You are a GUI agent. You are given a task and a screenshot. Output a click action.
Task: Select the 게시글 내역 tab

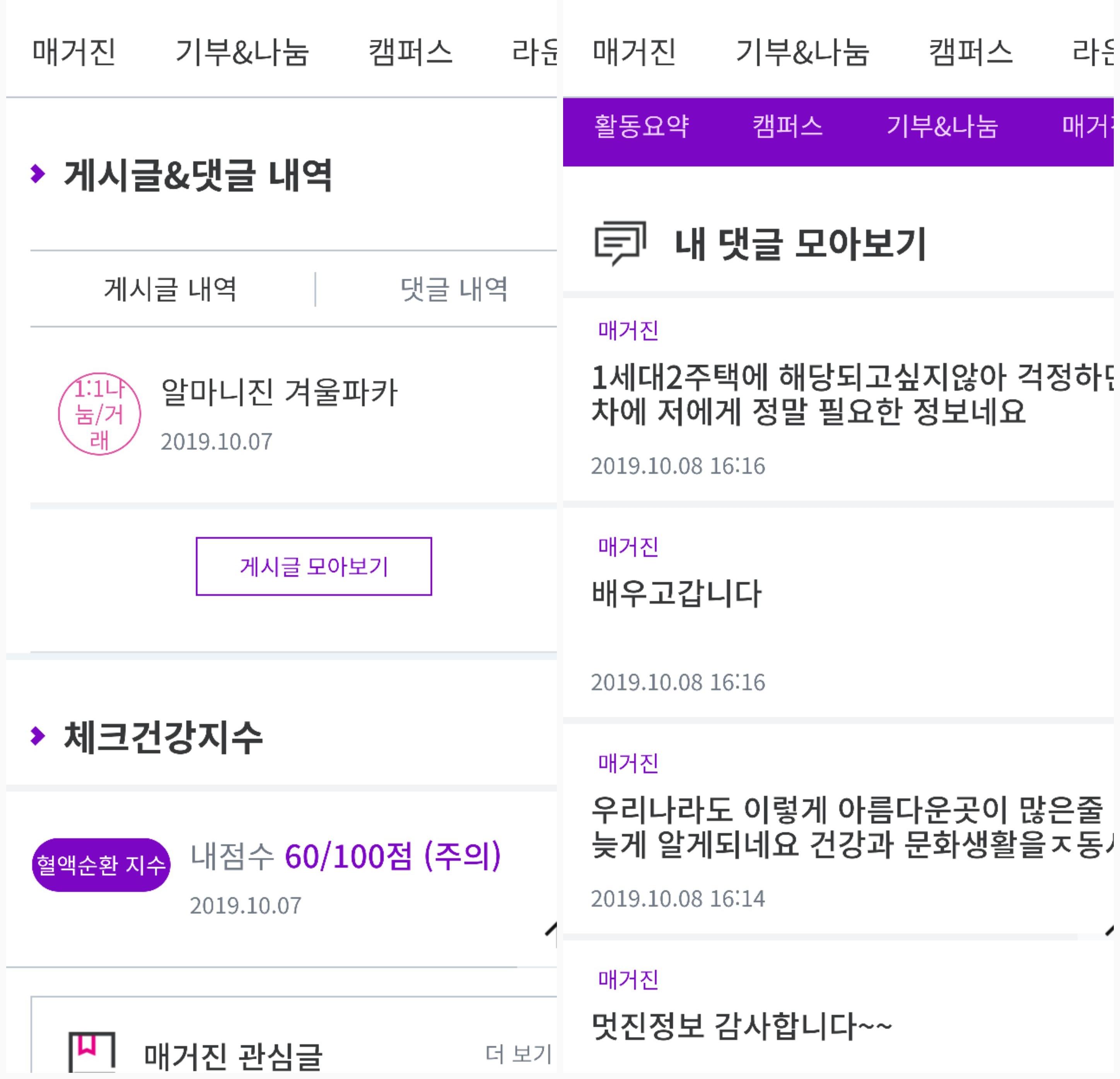click(x=170, y=289)
